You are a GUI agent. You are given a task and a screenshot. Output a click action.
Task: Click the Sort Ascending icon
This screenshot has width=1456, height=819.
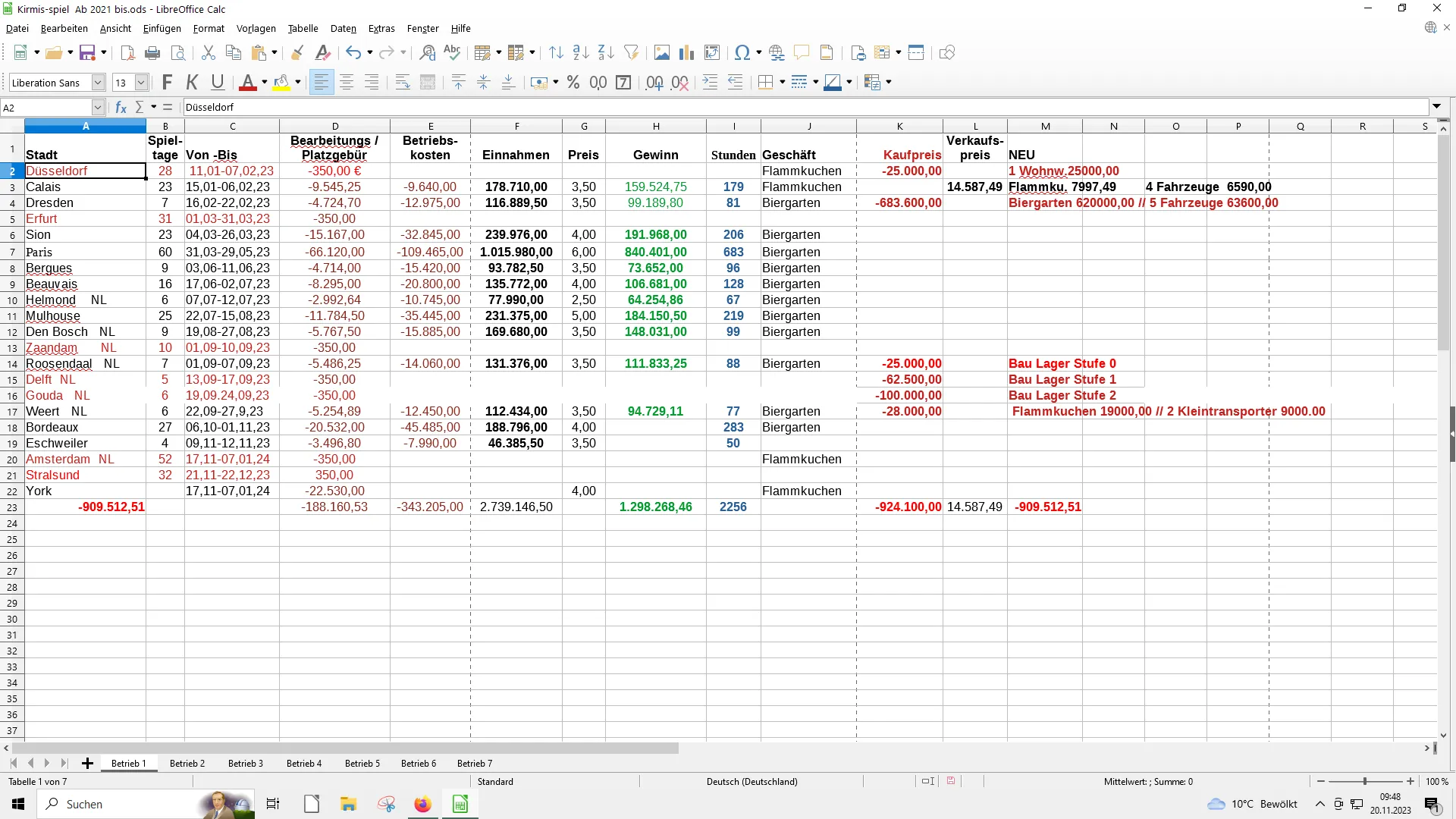tap(581, 52)
